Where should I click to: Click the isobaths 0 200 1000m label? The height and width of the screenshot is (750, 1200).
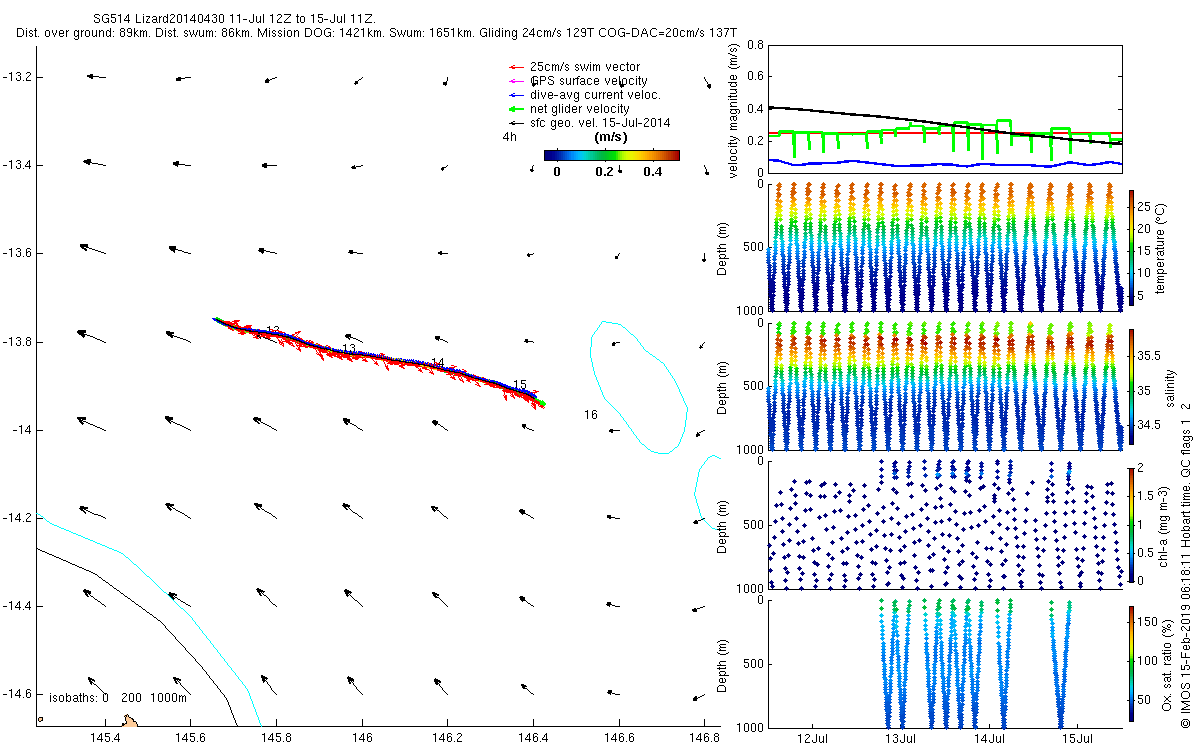(118, 698)
